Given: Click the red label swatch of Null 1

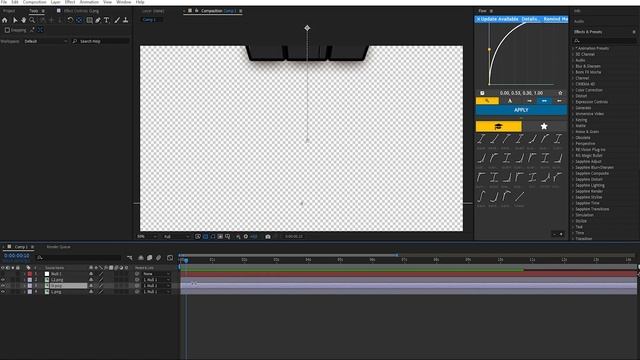Looking at the screenshot, I should (29, 274).
